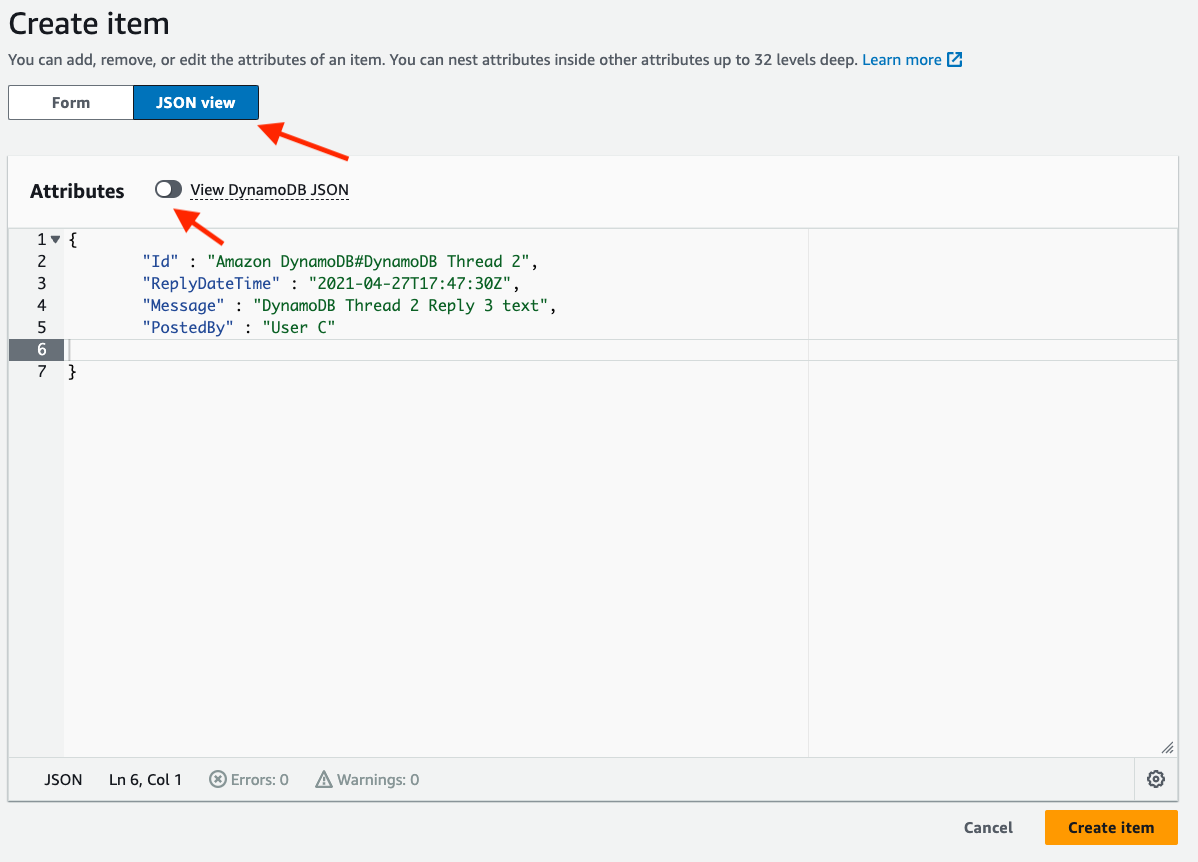Click the Warnings triangle icon
Image resolution: width=1198 pixels, height=862 pixels.
tap(324, 779)
